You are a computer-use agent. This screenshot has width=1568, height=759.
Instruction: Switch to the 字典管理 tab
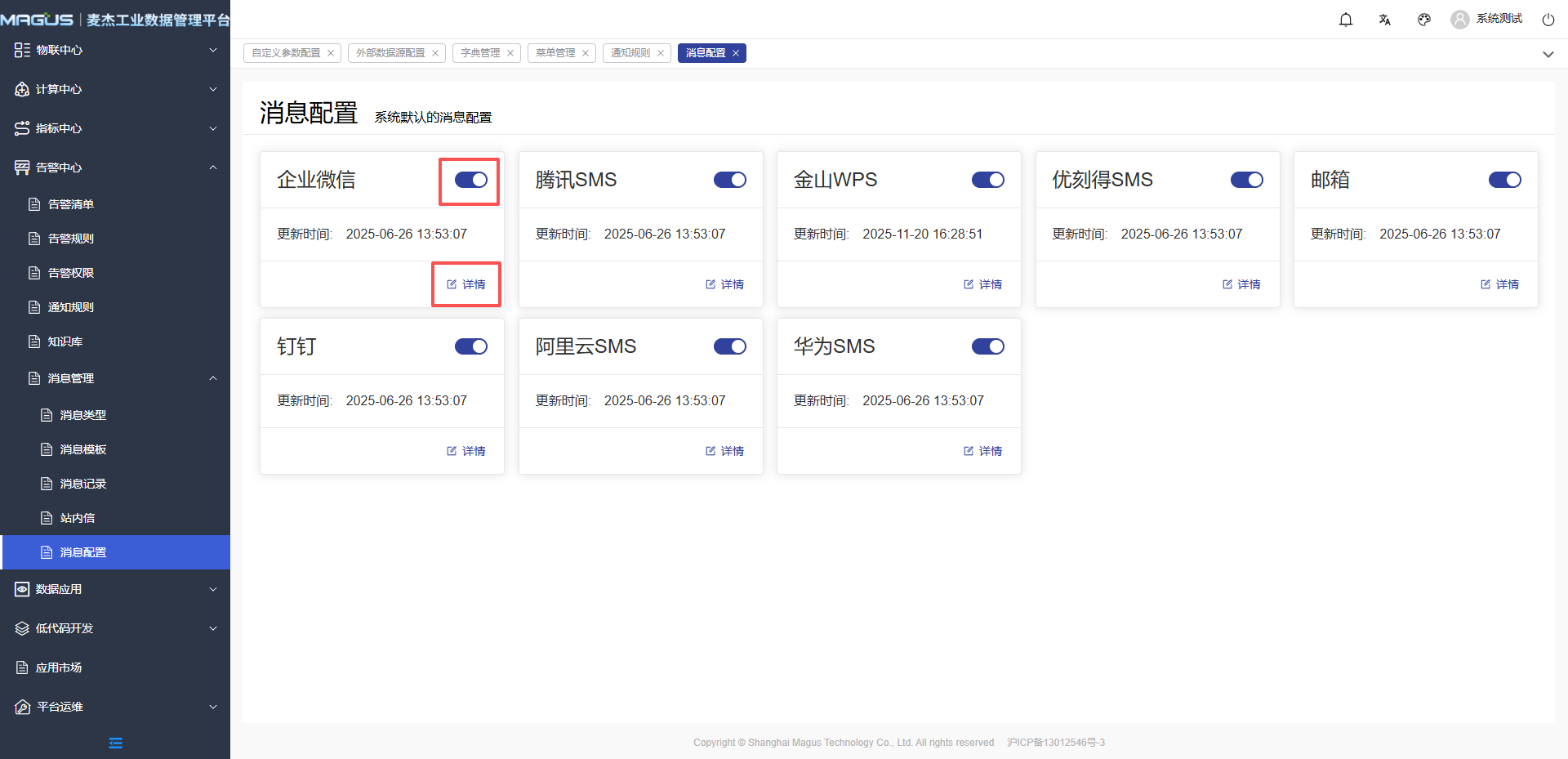pyautogui.click(x=480, y=53)
